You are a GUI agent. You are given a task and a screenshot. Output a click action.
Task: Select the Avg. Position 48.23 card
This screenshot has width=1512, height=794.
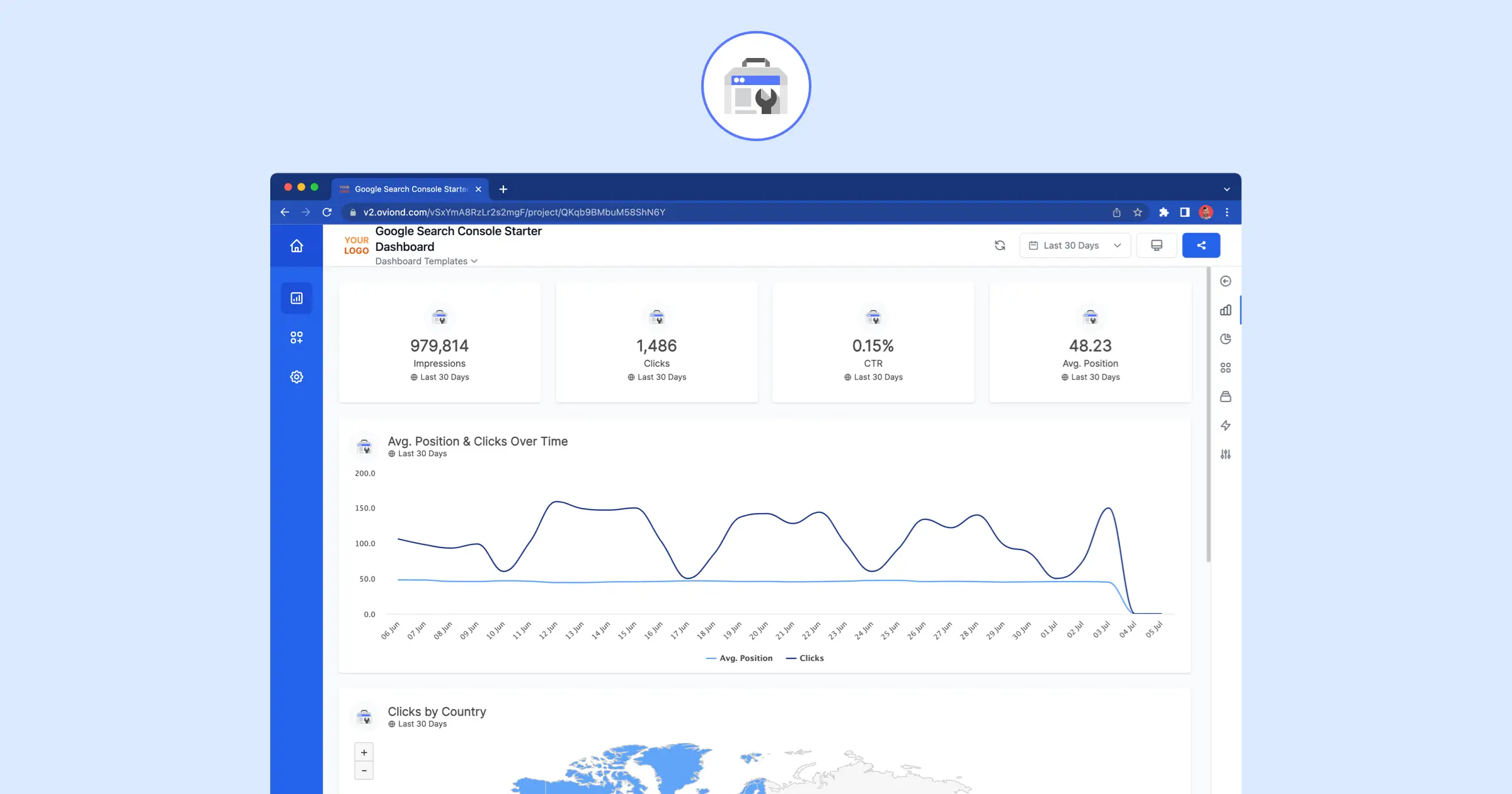(1091, 342)
